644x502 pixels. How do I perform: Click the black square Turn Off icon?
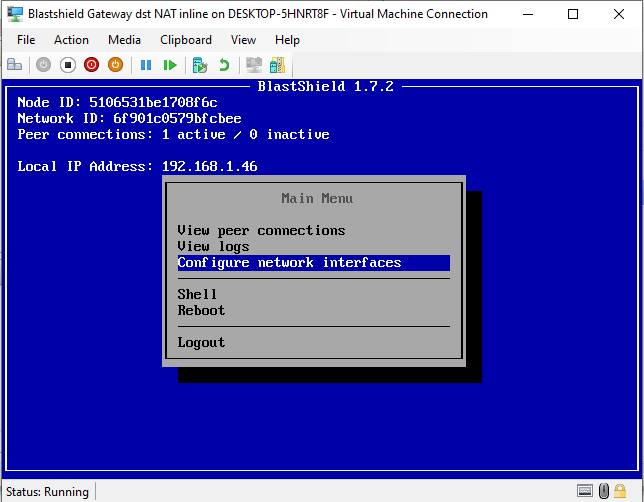coord(68,65)
